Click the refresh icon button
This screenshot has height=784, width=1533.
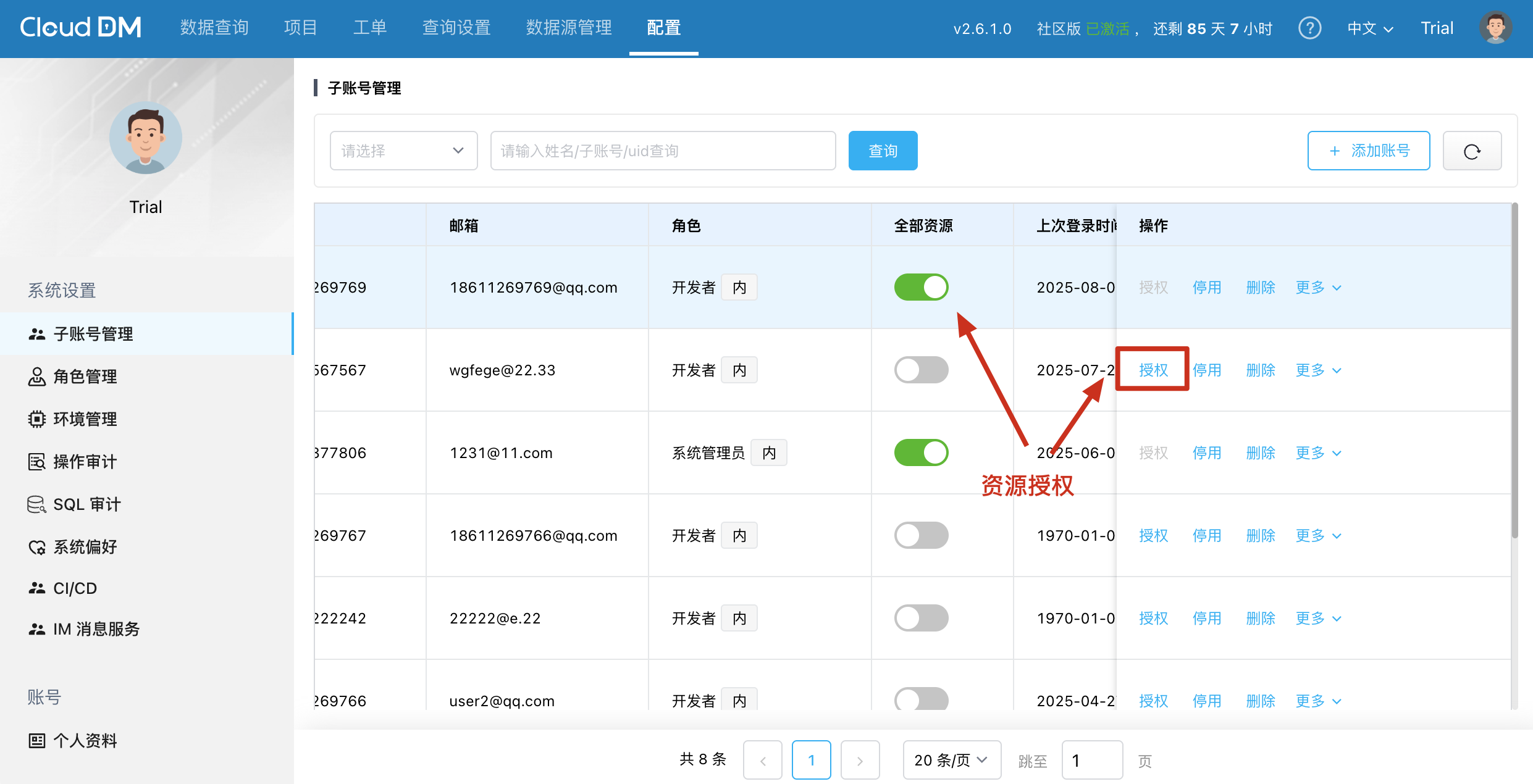coord(1472,151)
